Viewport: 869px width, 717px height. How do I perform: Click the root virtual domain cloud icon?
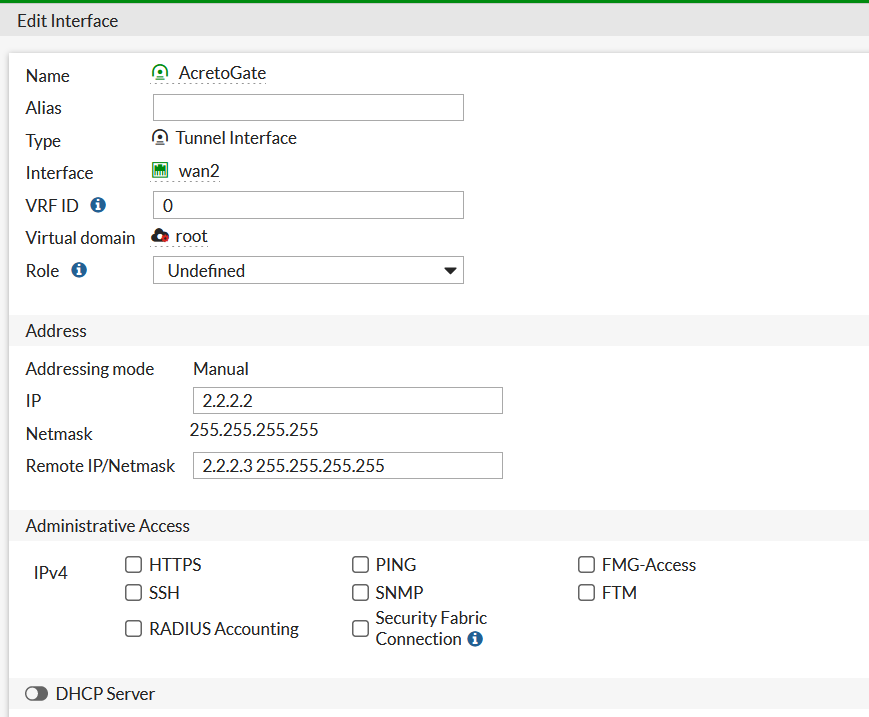click(x=160, y=236)
